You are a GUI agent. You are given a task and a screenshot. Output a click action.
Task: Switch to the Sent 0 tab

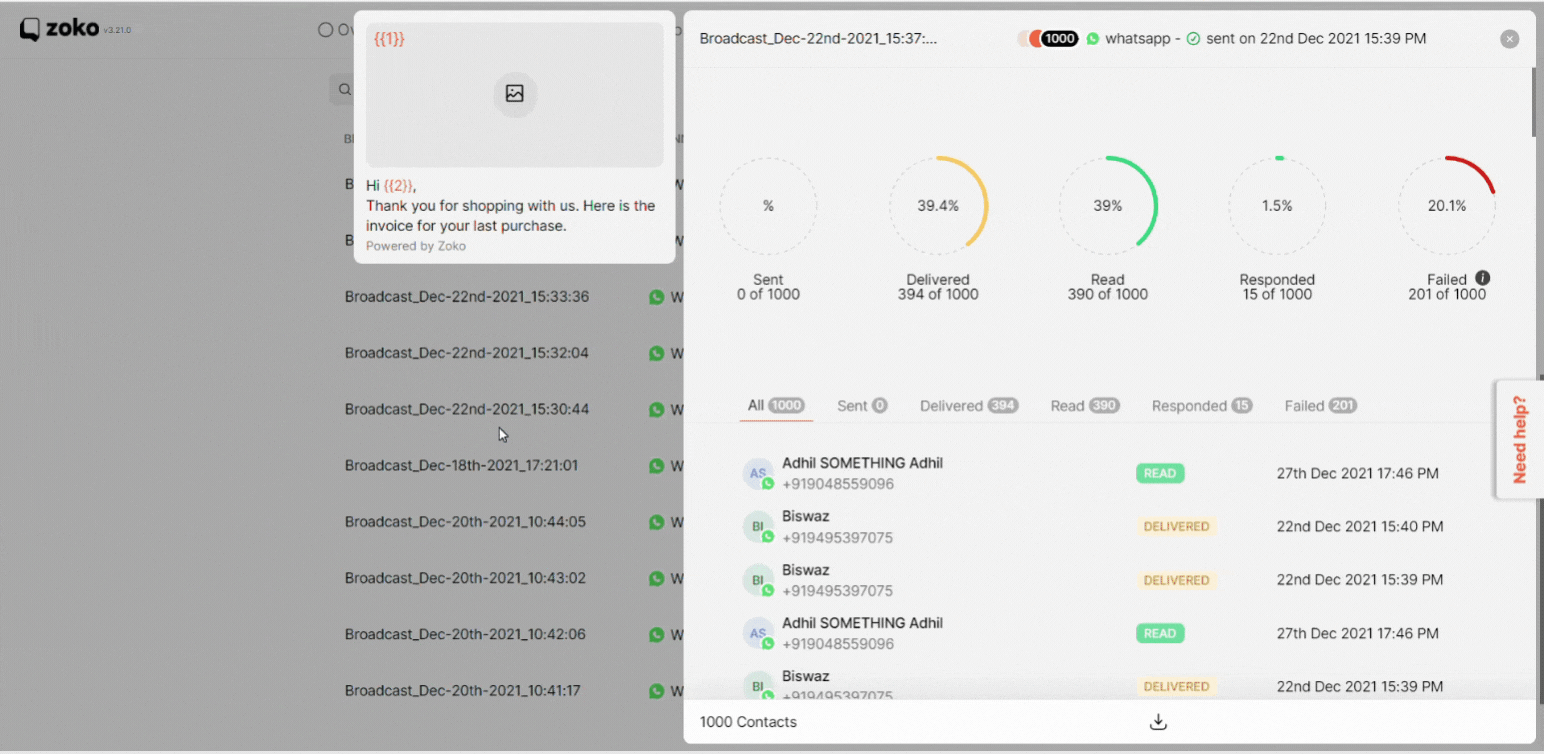coord(862,406)
